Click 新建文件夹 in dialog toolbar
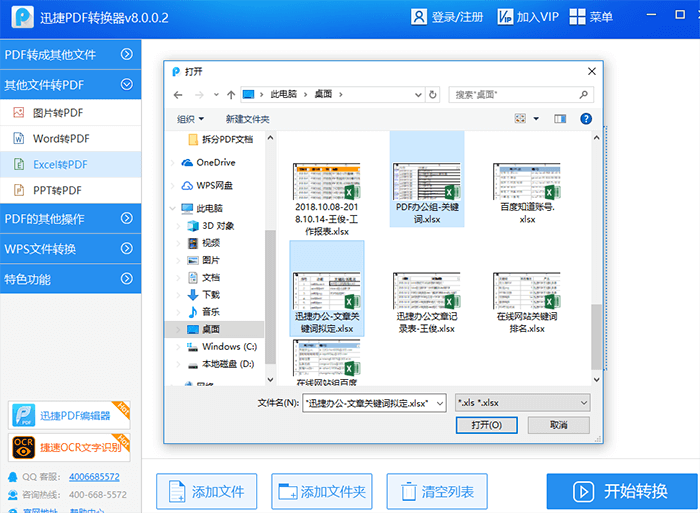The height and width of the screenshot is (513, 700). tap(247, 119)
